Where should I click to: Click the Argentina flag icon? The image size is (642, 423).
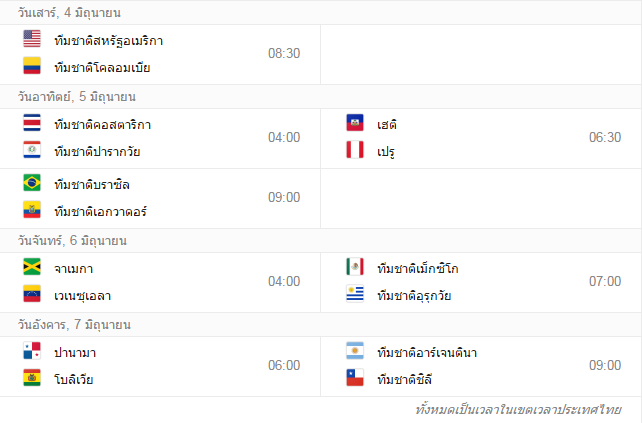(x=355, y=352)
